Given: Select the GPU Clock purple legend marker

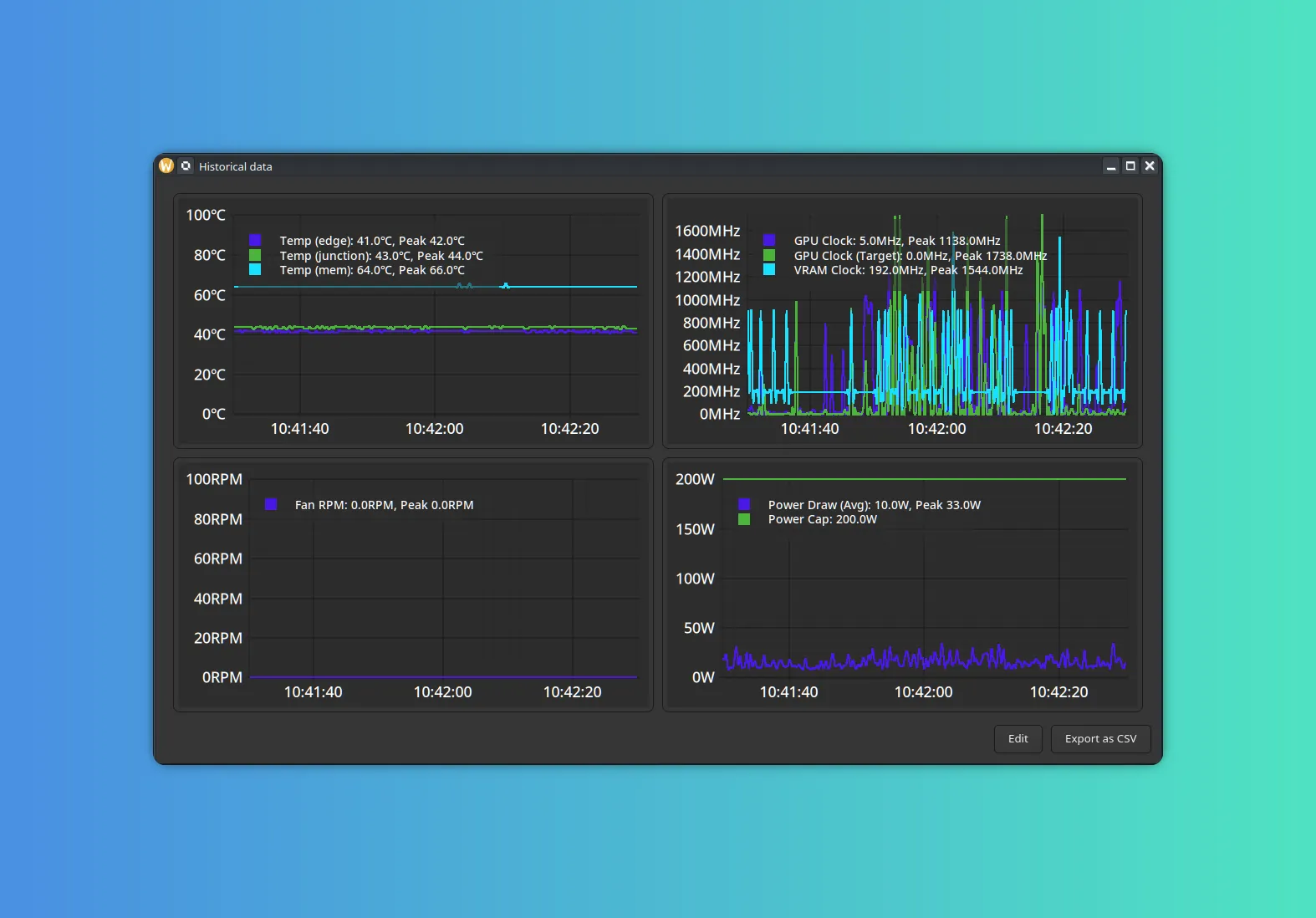Looking at the screenshot, I should click(x=769, y=240).
